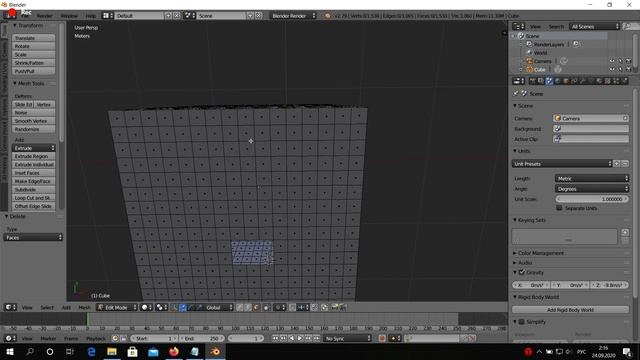The height and width of the screenshot is (360, 640).
Task: Open the Mesh menu in 3D view header
Action: [84, 307]
